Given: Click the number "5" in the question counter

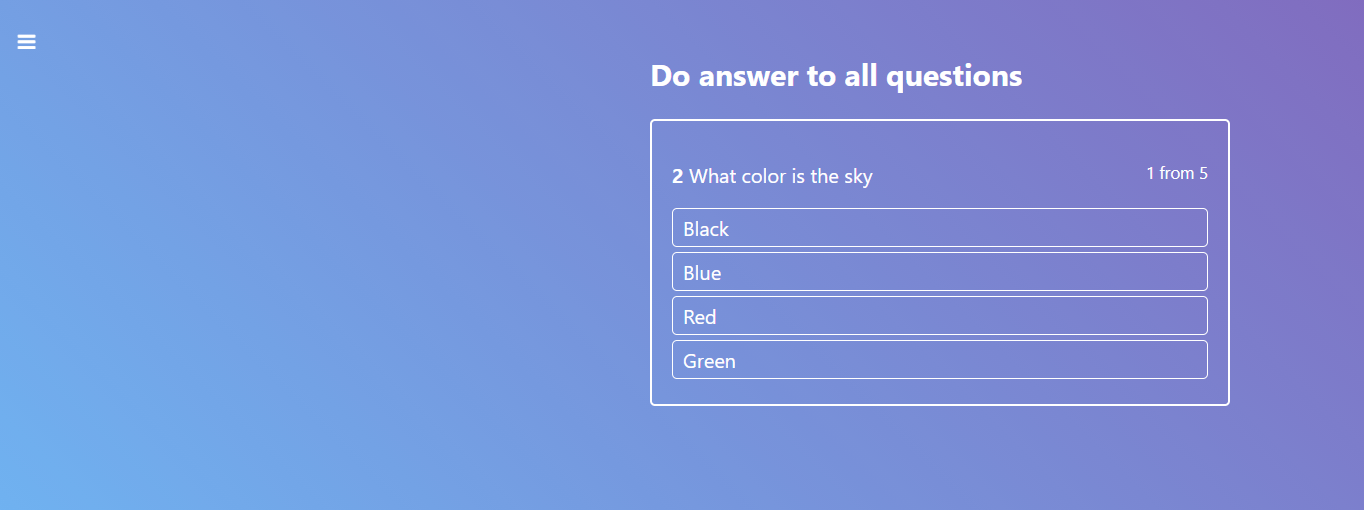Looking at the screenshot, I should point(1203,173).
